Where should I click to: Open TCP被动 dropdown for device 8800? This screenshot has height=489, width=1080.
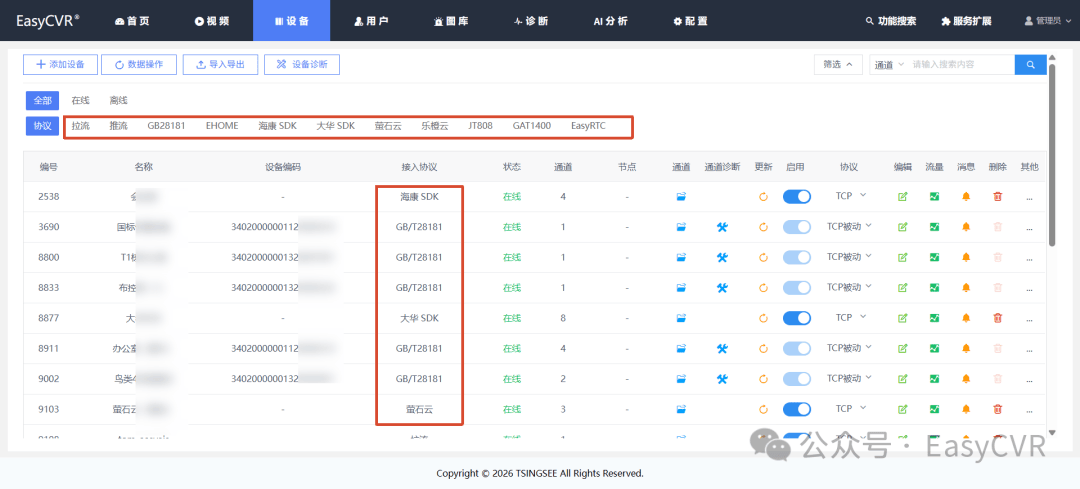tap(849, 256)
